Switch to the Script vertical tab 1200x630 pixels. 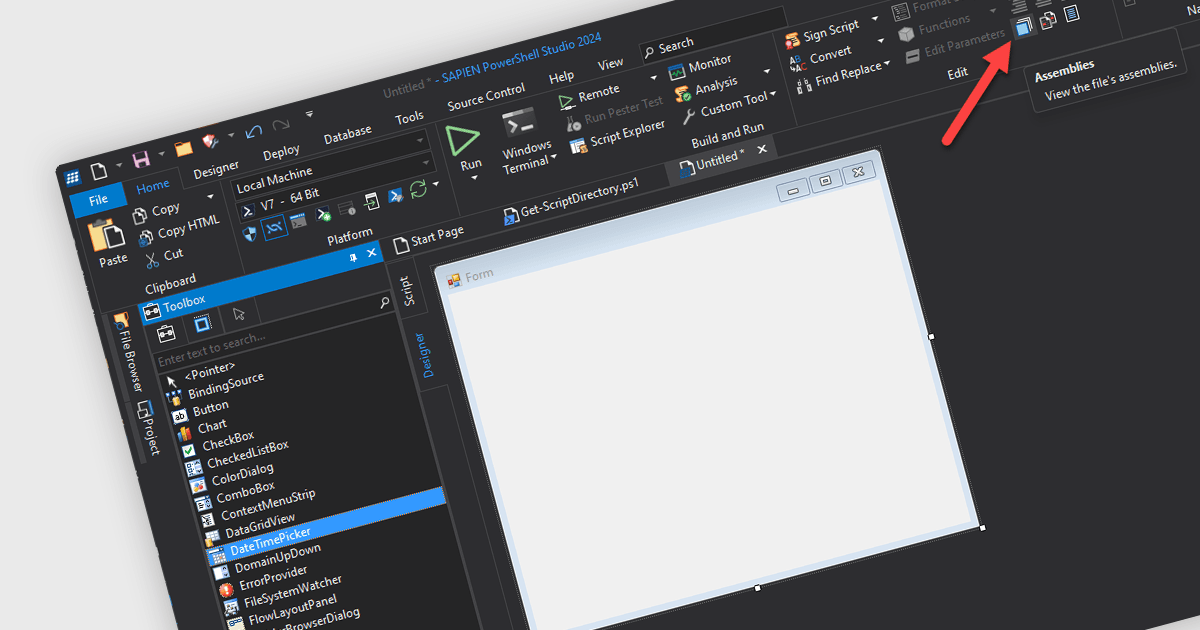pyautogui.click(x=407, y=290)
